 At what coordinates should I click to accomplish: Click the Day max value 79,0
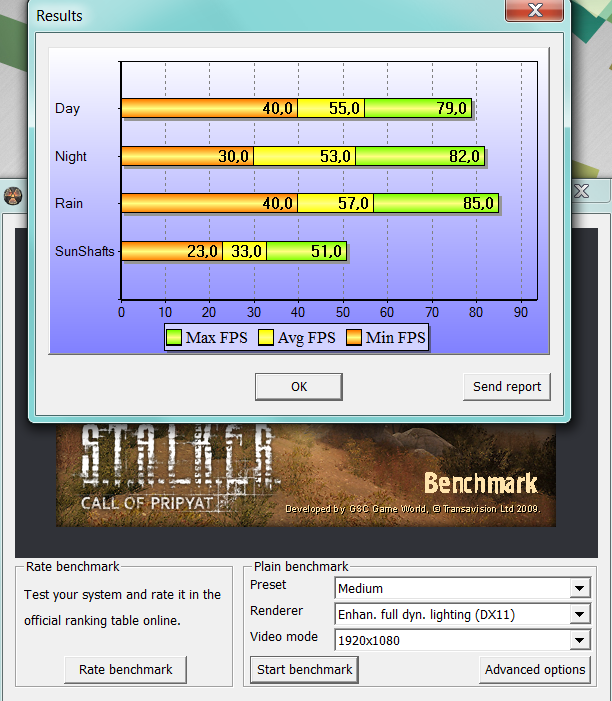[452, 108]
